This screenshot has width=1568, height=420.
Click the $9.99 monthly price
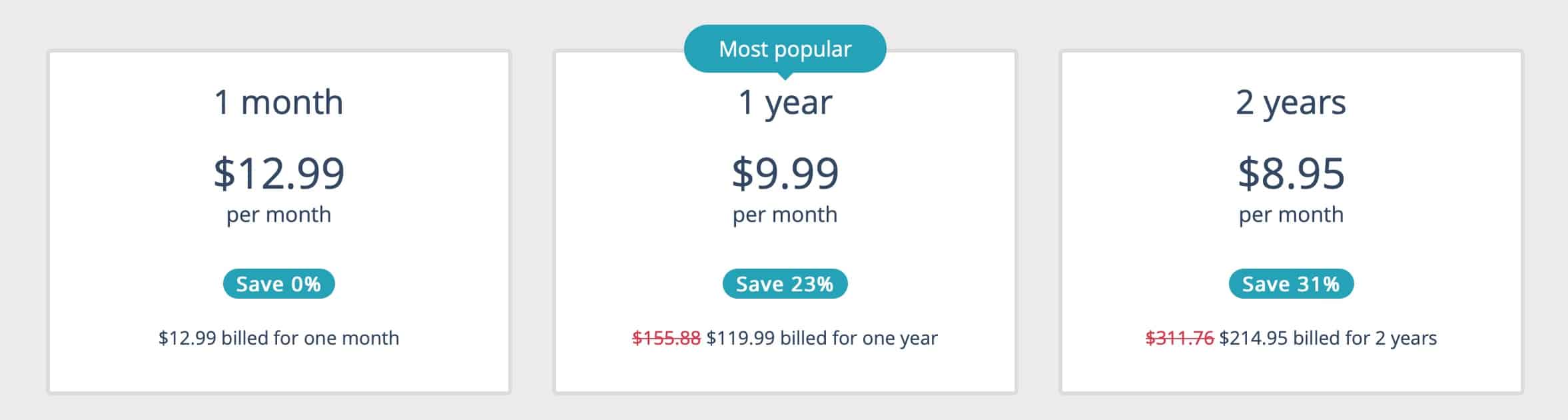785,173
